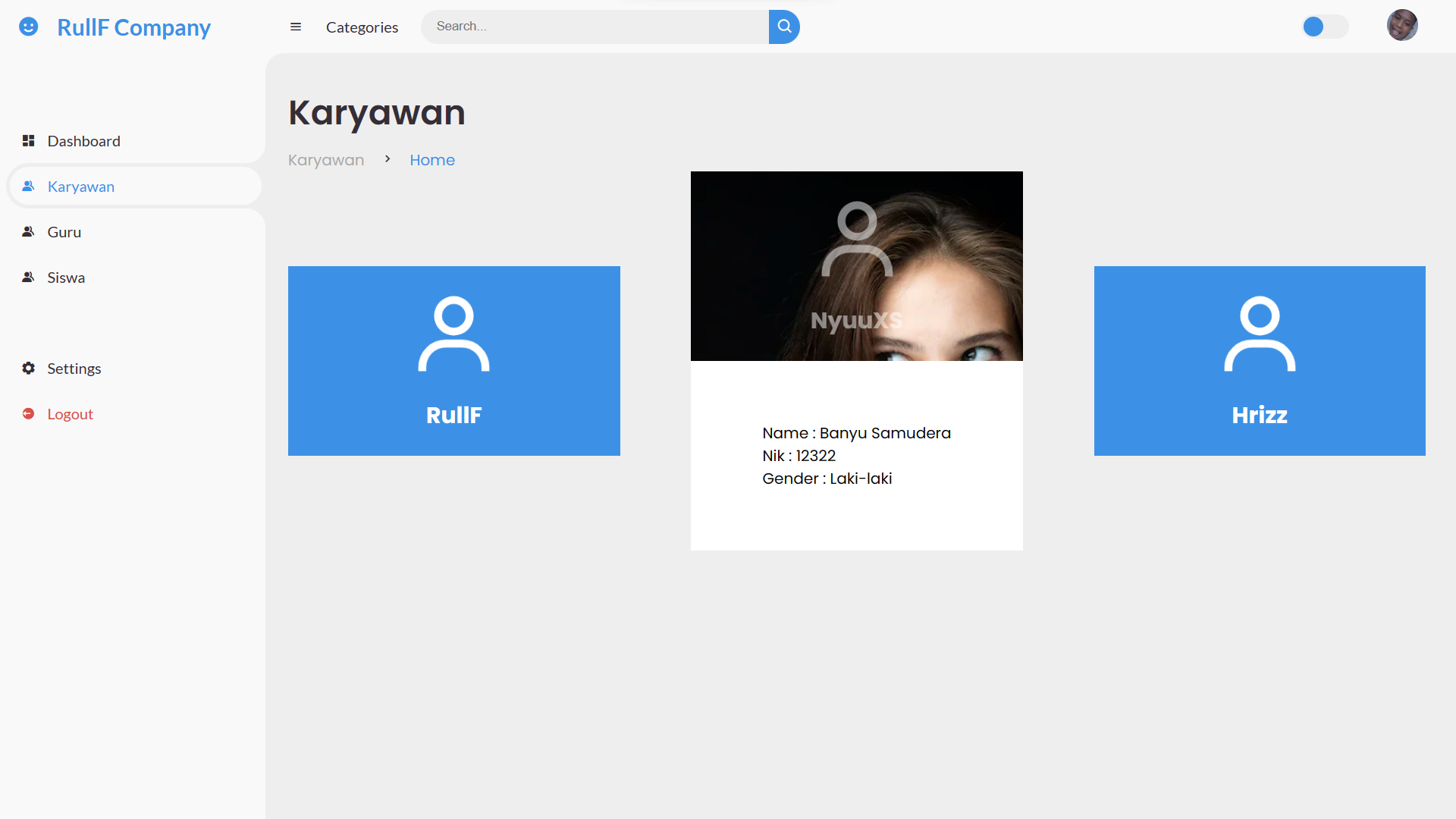This screenshot has width=1456, height=819.
Task: Click the NyuuXS card showing Banyu Samudera
Action: (x=856, y=360)
